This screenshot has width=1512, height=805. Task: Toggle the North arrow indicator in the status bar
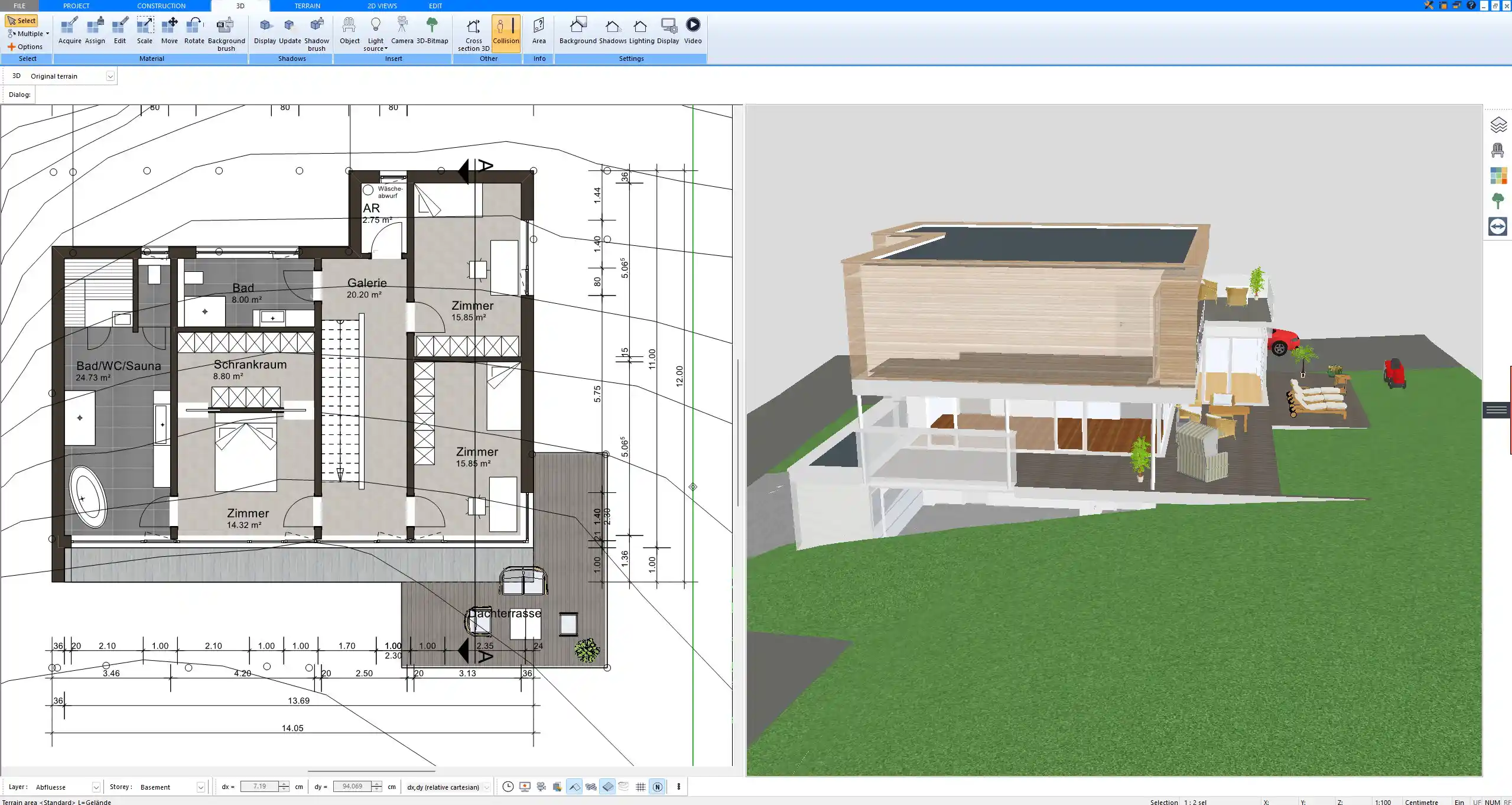point(656,787)
